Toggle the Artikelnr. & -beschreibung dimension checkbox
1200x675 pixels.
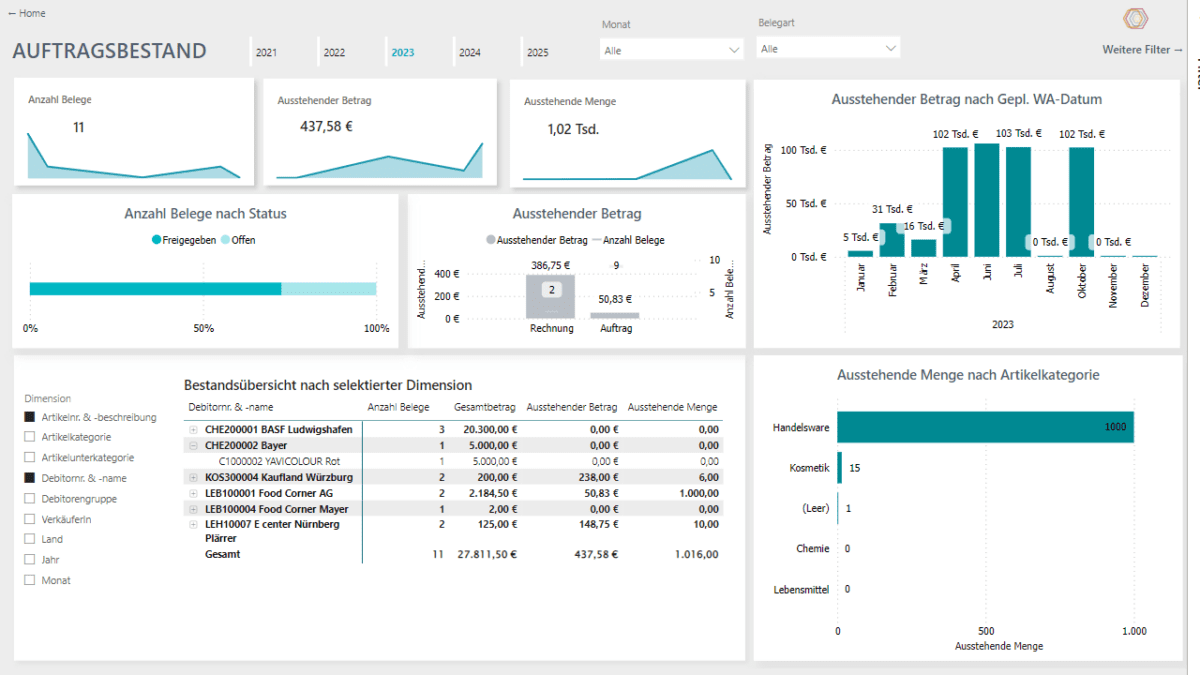pos(30,417)
